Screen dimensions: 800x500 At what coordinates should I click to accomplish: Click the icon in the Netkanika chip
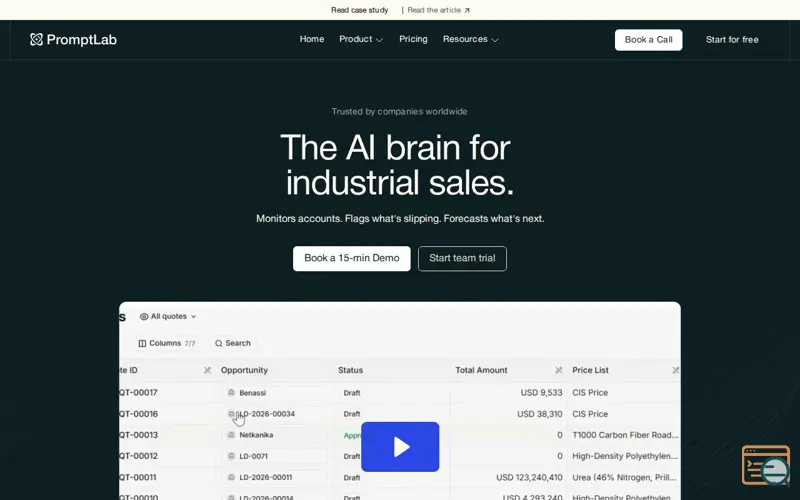point(231,435)
